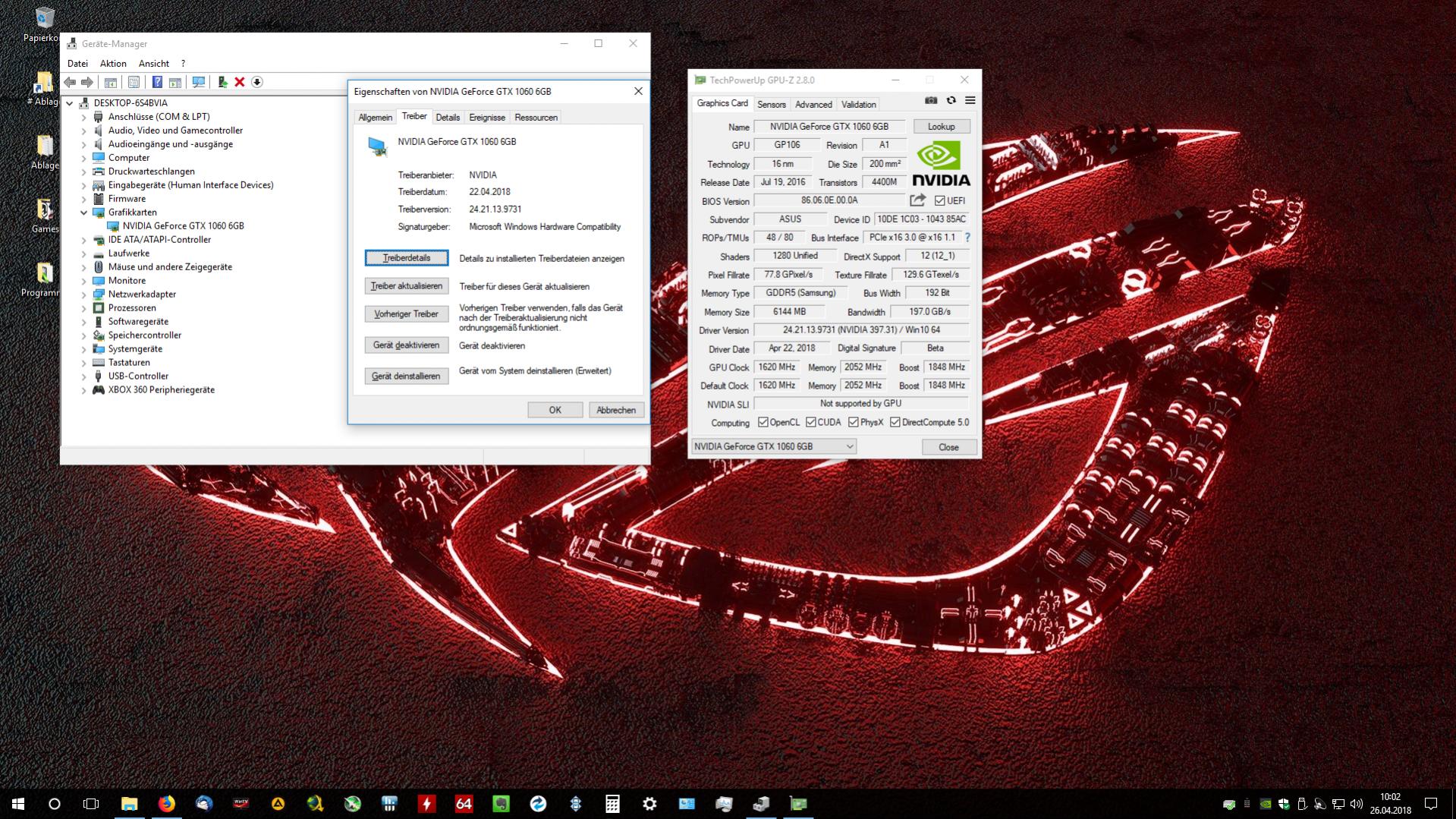
Task: Open the Aktion menu in Geräte-Manager
Action: point(113,64)
